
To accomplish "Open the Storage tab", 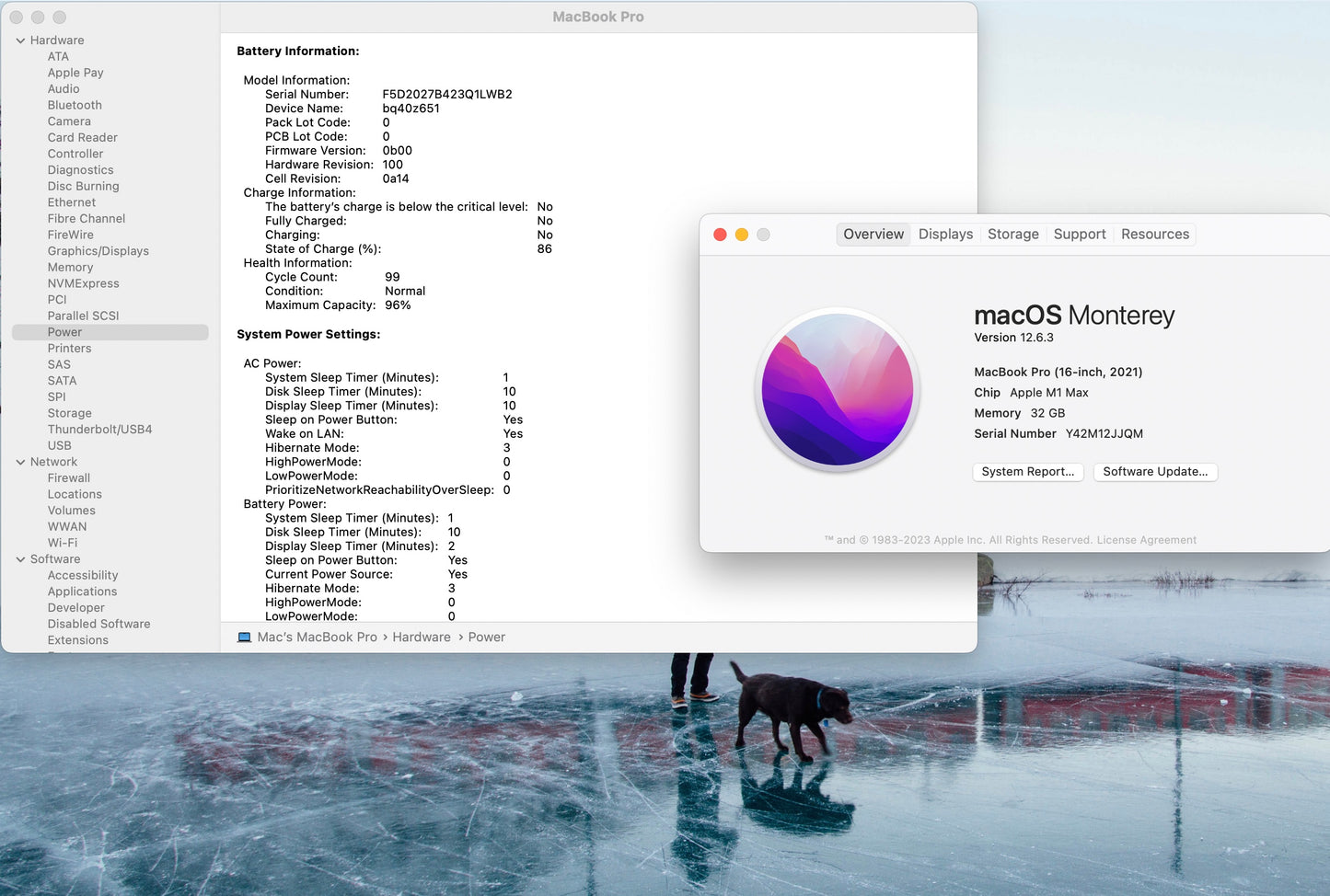I will coord(1012,235).
